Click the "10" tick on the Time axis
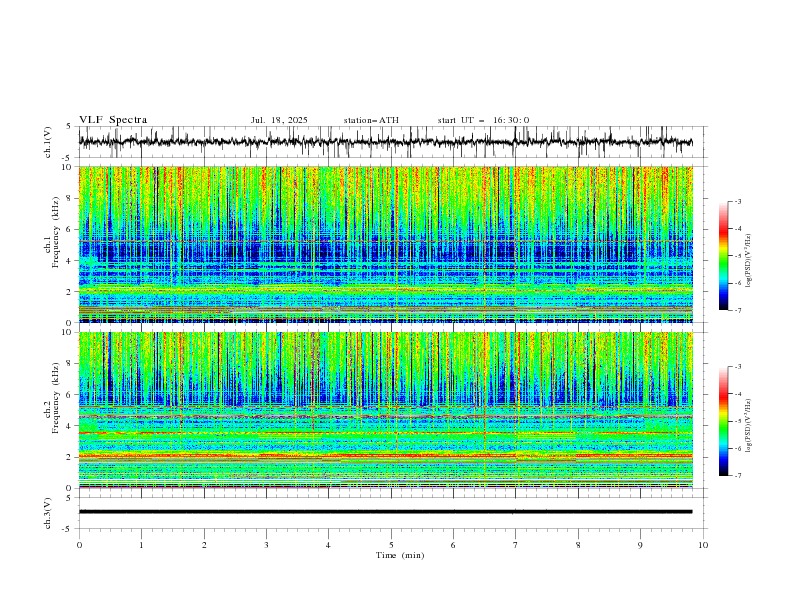 (x=703, y=545)
